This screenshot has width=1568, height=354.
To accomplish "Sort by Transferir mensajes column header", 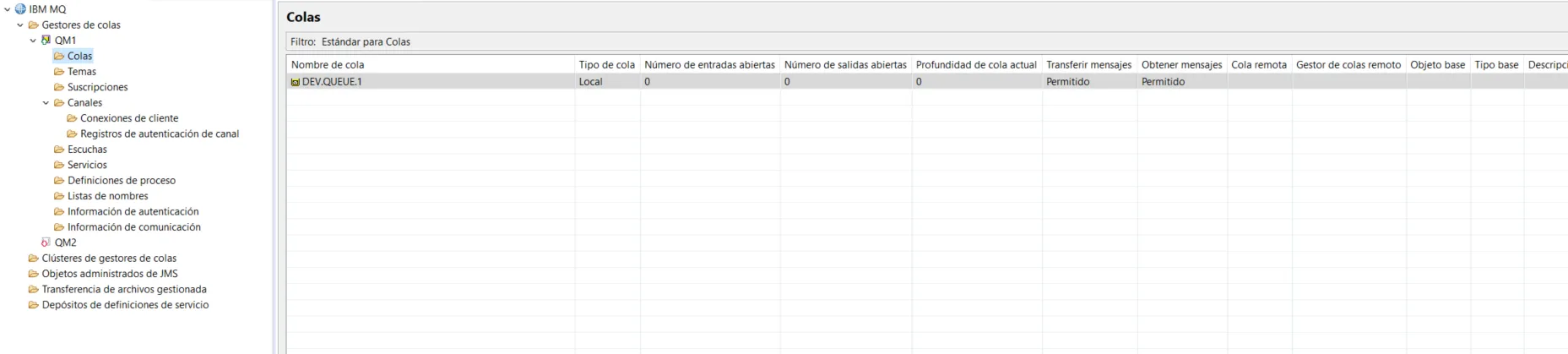I will click(x=1089, y=65).
